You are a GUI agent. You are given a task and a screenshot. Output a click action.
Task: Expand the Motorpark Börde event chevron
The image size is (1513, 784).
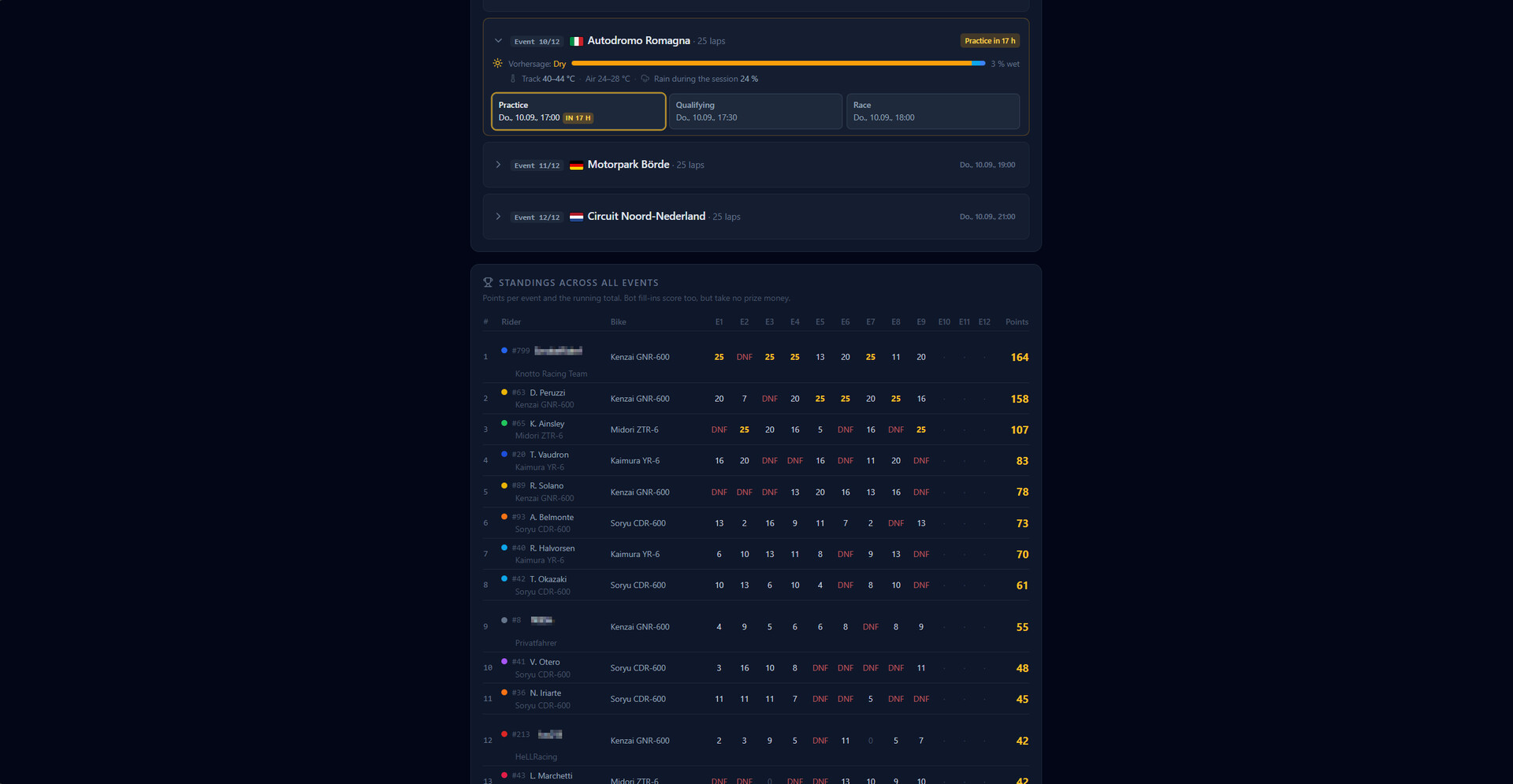498,165
